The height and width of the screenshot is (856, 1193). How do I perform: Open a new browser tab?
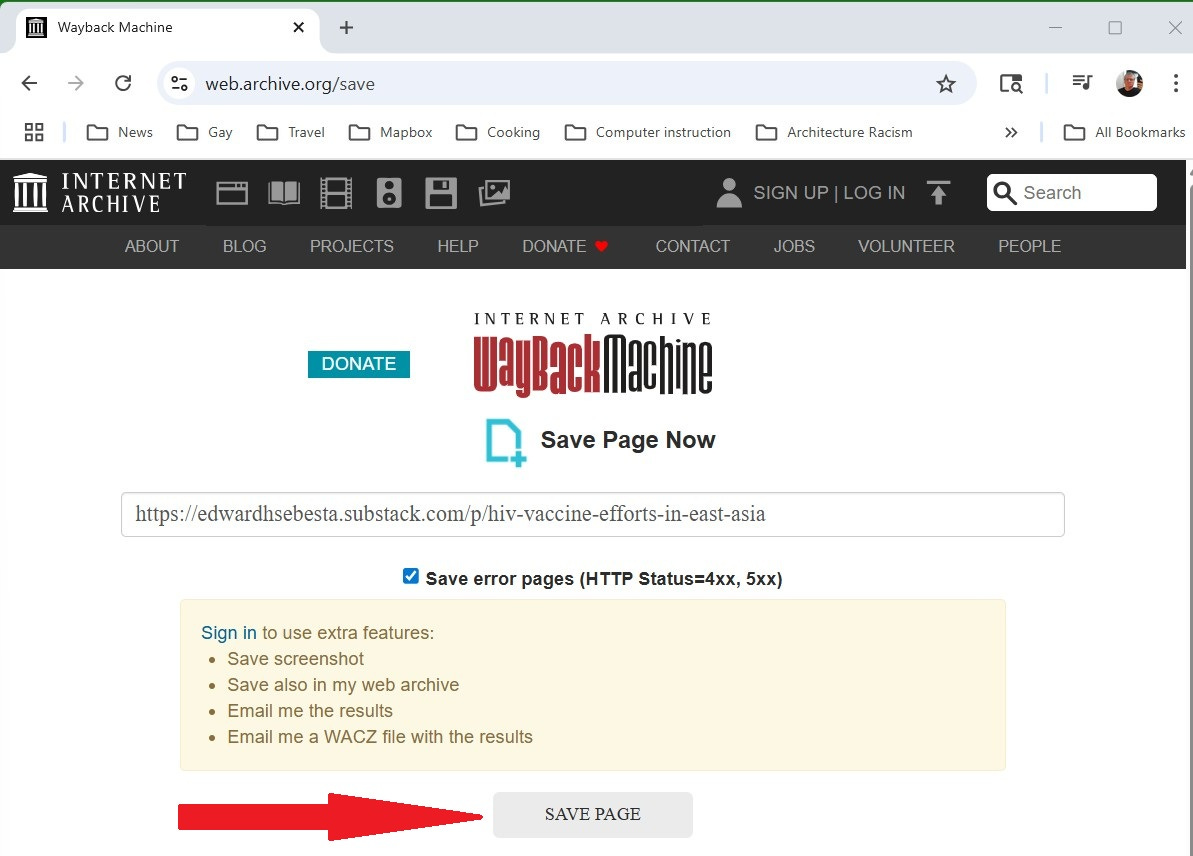(346, 27)
